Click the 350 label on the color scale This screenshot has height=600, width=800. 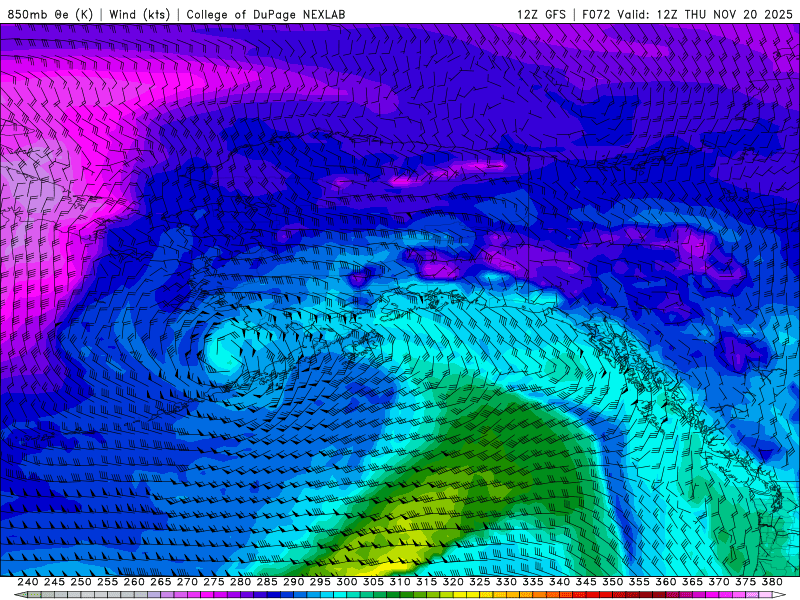[x=612, y=582]
